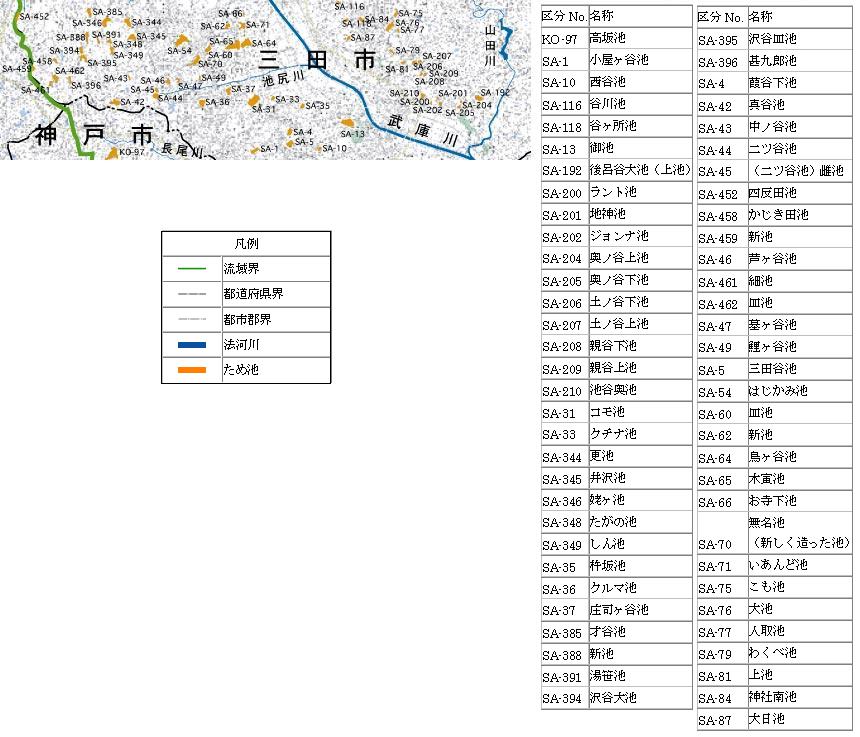Screen dimensions: 860x737
Task: Click the SA-54 pond label on map
Action: (179, 51)
